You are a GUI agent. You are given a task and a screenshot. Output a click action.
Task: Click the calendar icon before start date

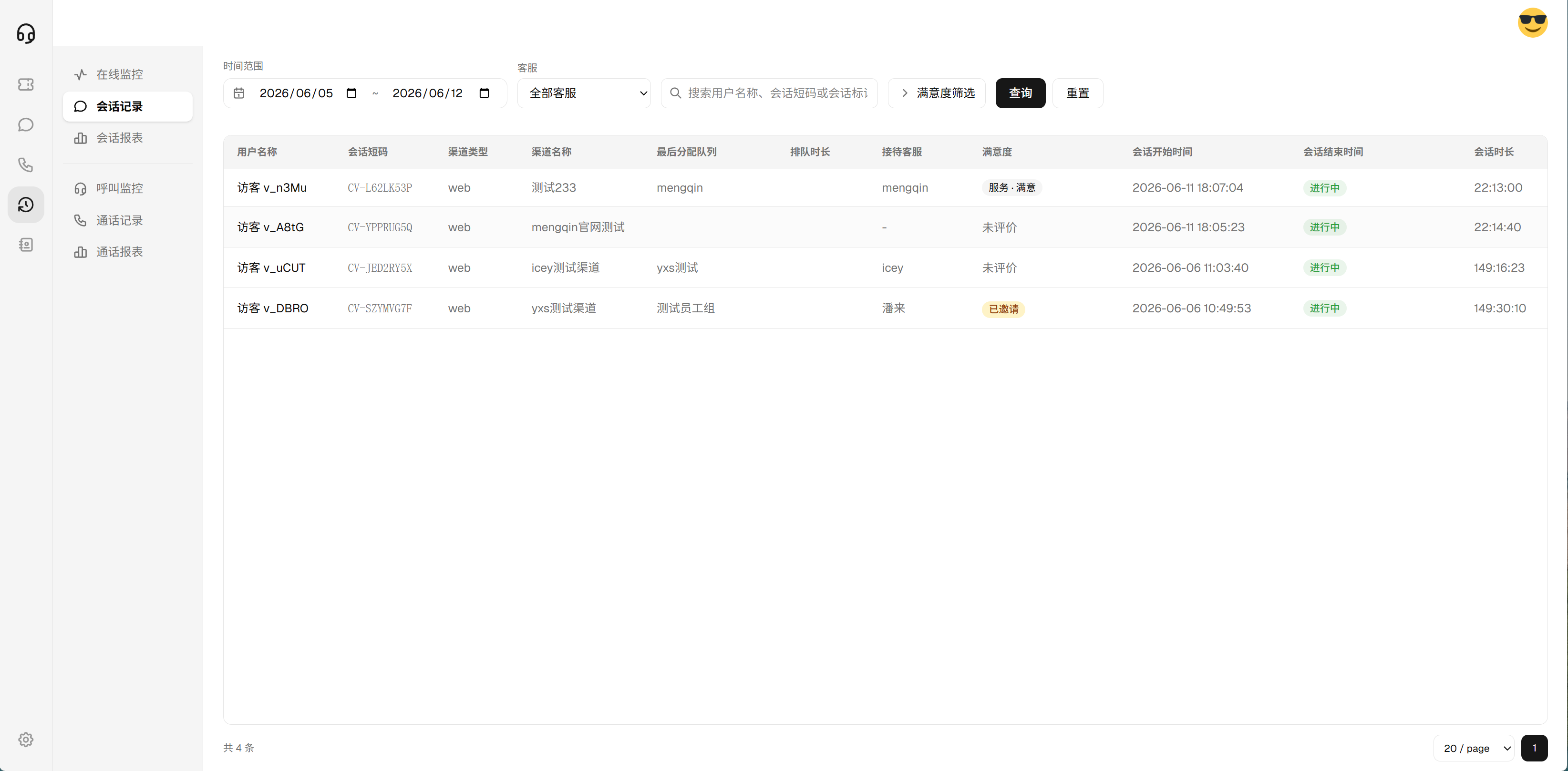(x=239, y=93)
